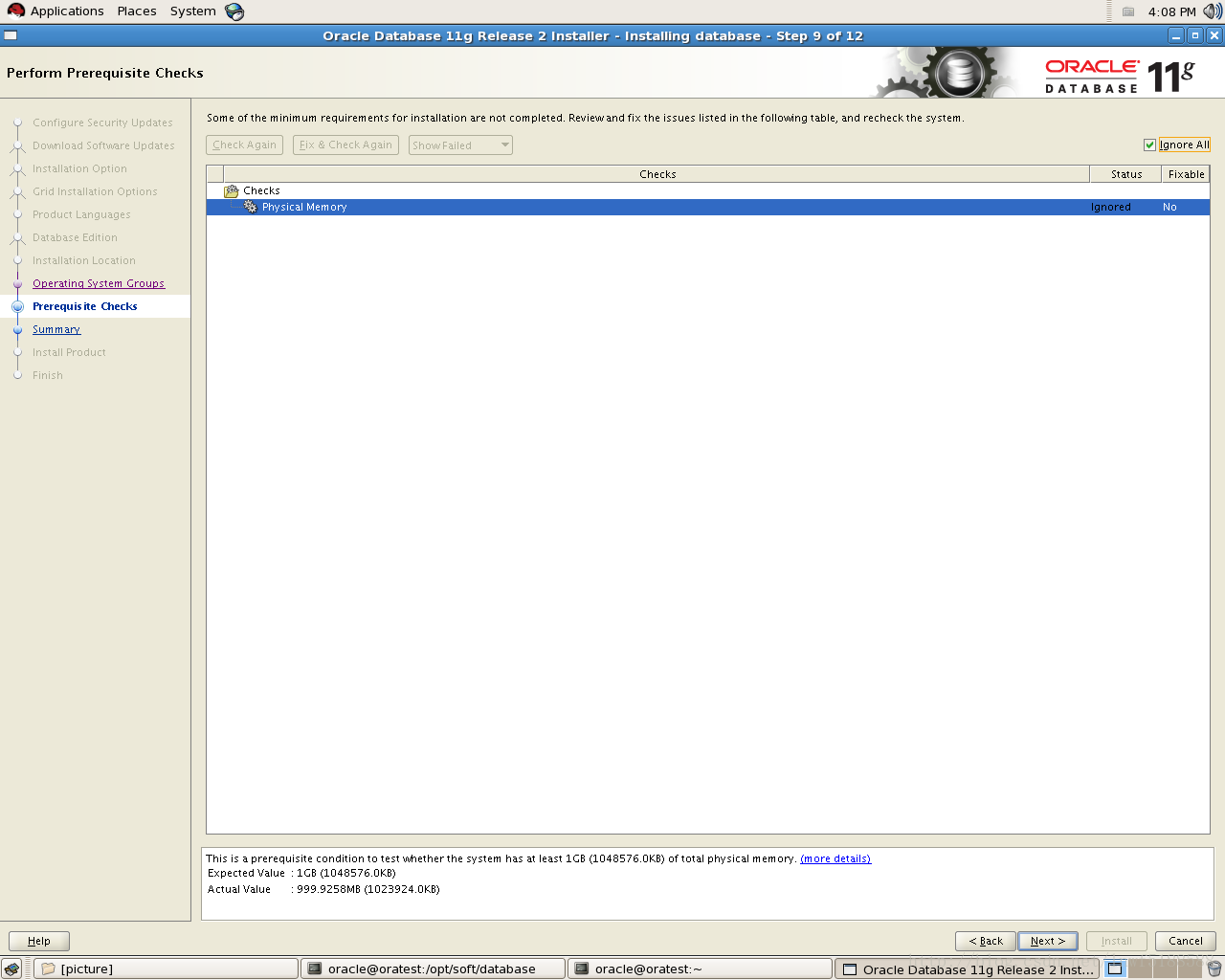Switch to the first workspace in the switcher

(x=1115, y=969)
